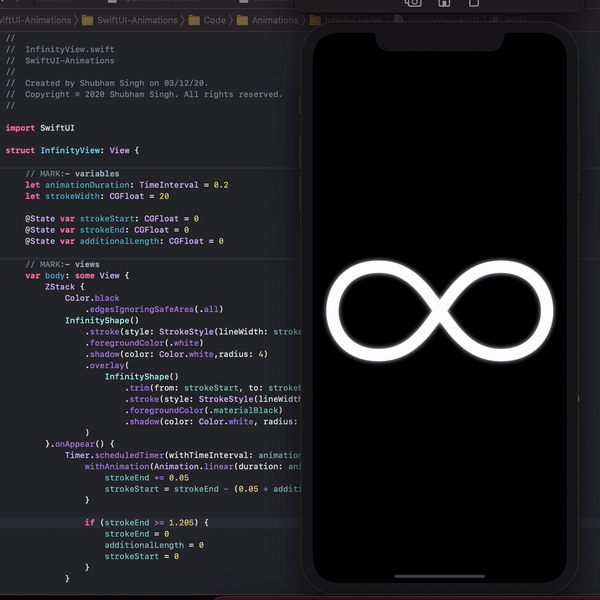Click '.edgesIgnoringSafeArea(.all)' modifier
The height and width of the screenshot is (600, 600).
coord(154,309)
